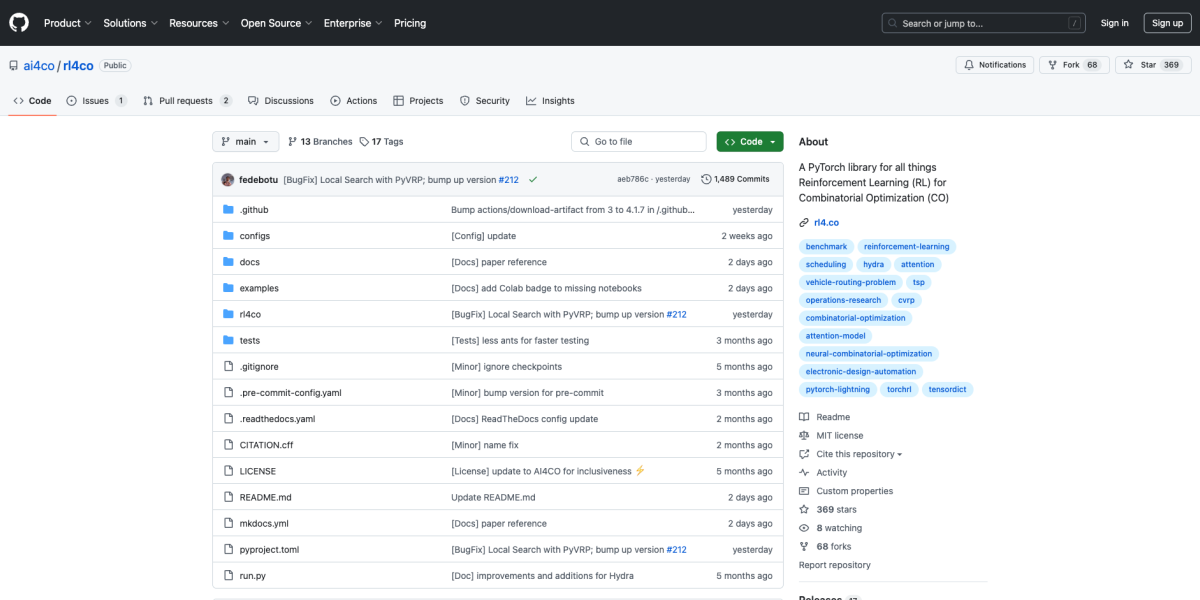Click the Sign up button
Viewport: 1200px width, 600px height.
[x=1167, y=23]
